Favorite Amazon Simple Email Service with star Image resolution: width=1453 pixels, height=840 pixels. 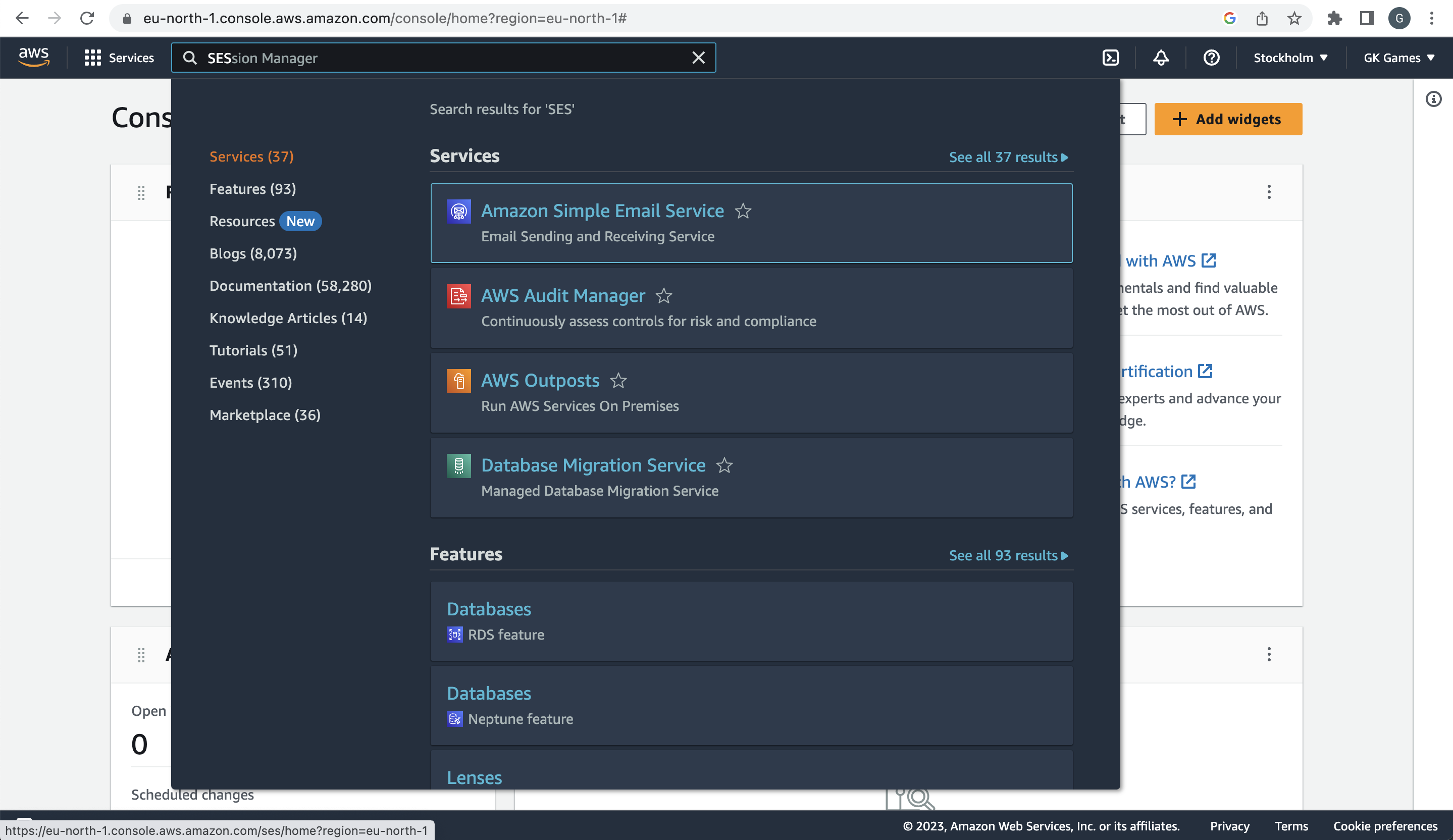tap(743, 211)
